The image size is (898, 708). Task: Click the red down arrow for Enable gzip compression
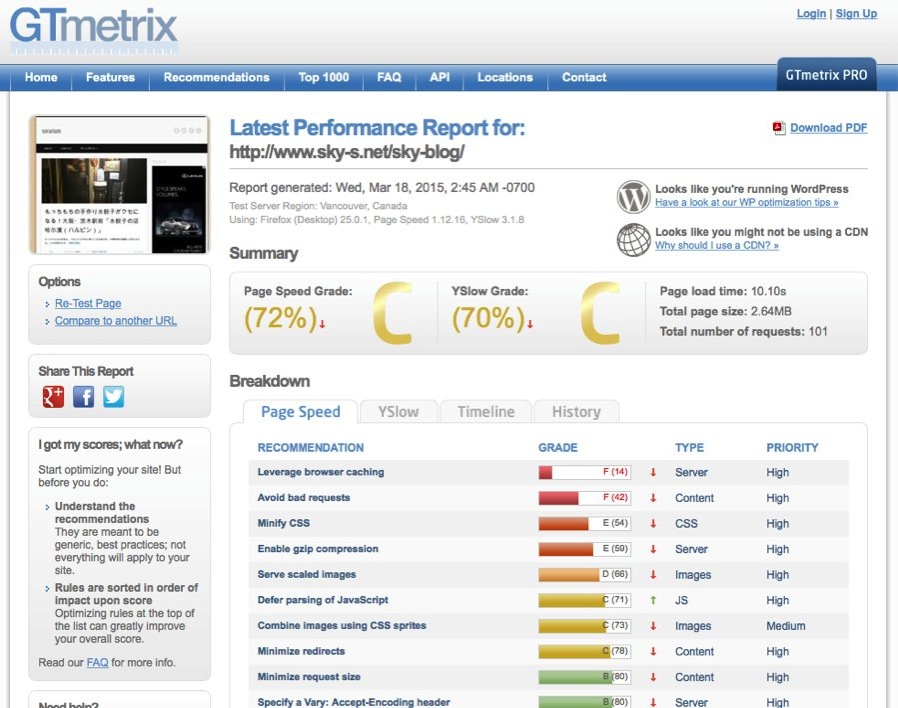point(653,549)
